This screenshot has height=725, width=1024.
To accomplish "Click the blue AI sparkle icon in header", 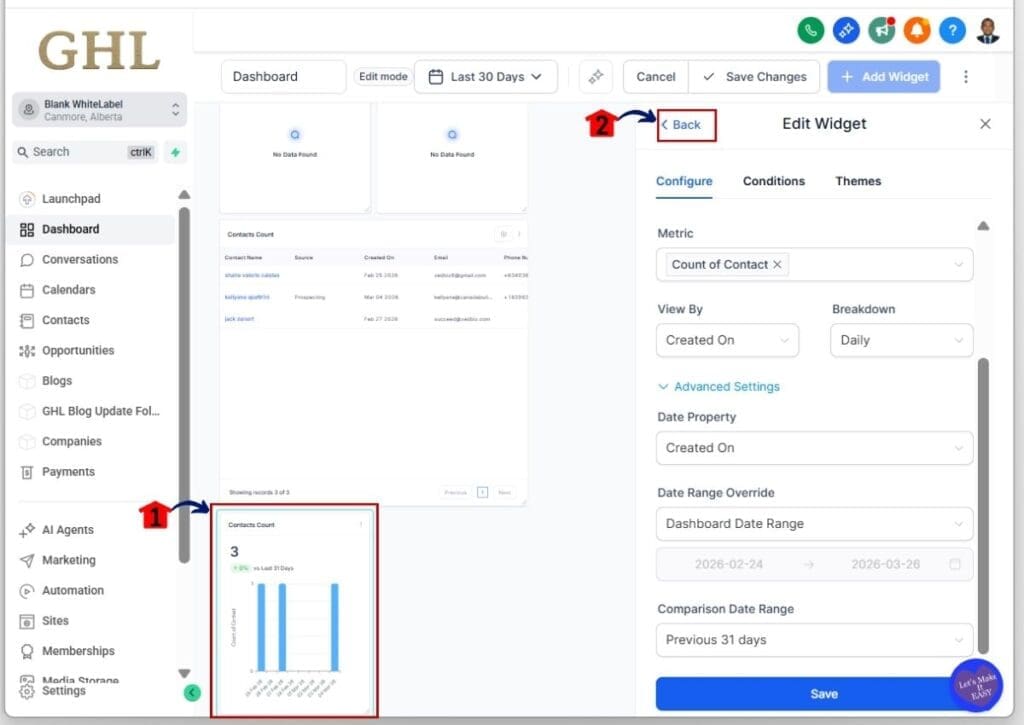I will tap(846, 30).
